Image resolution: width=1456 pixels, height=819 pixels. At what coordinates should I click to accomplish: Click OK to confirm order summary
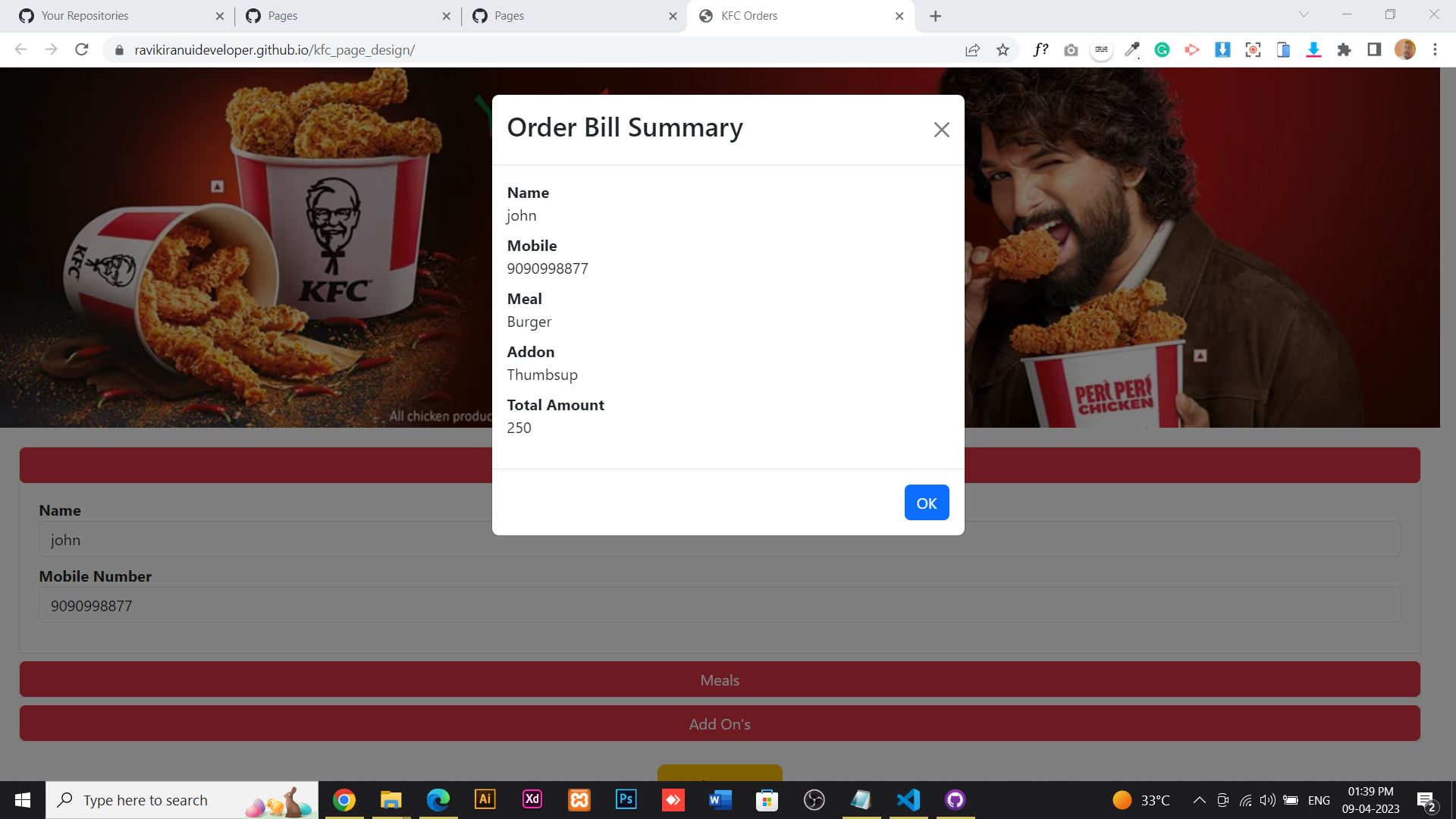coord(927,502)
